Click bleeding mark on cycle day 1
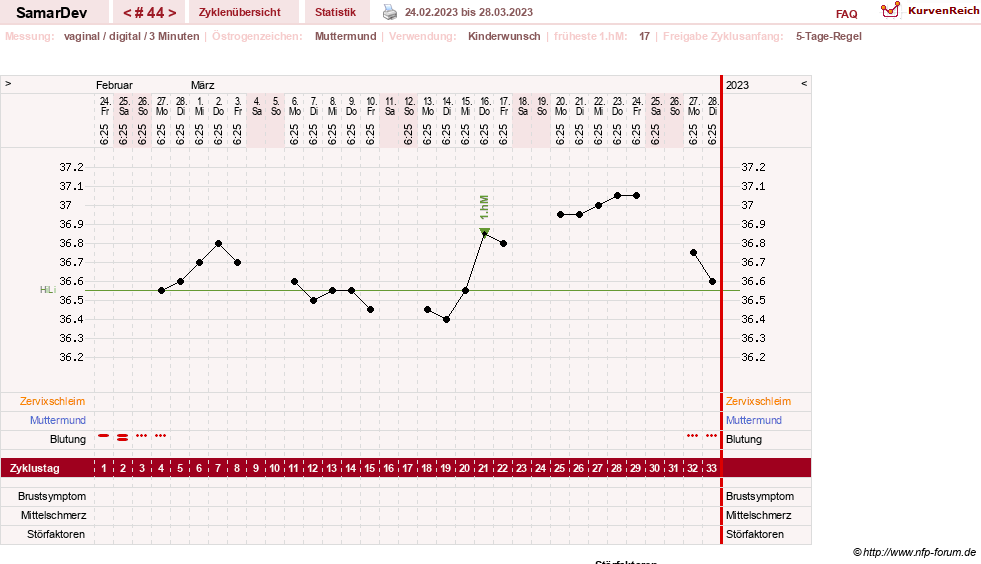This screenshot has width=981, height=564. pos(104,436)
